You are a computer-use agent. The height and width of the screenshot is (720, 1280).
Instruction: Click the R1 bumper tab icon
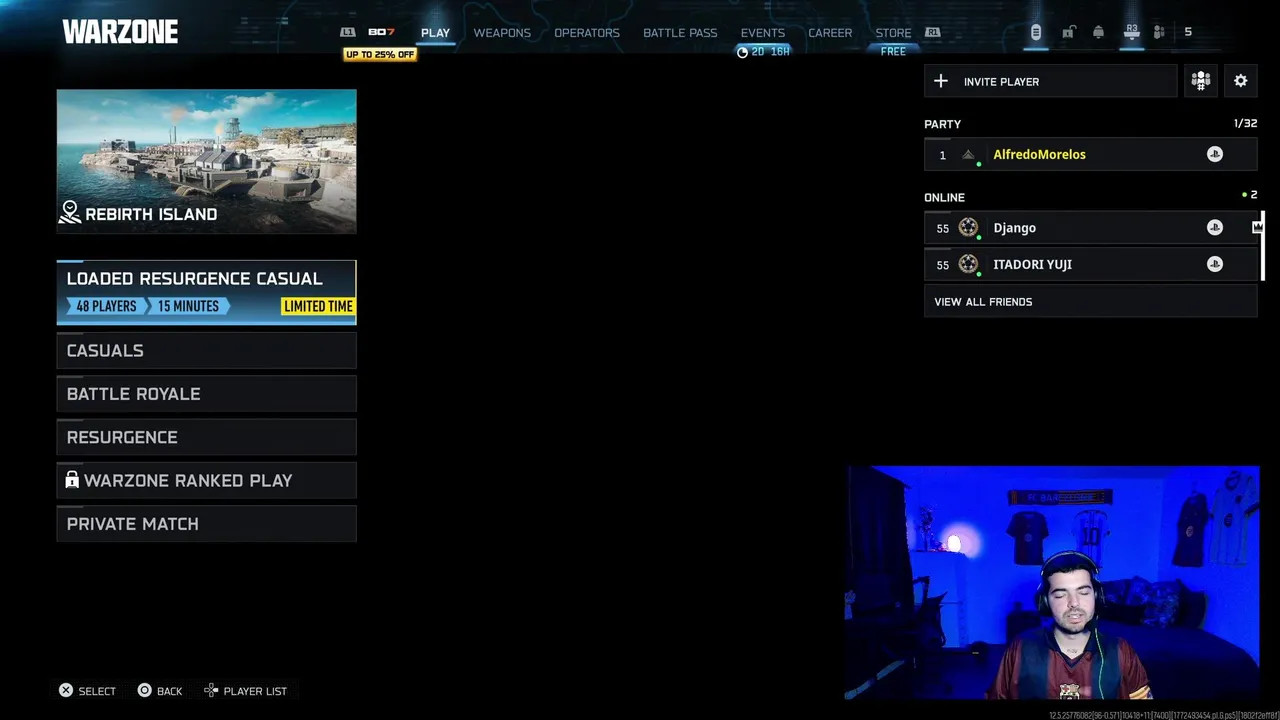pos(932,32)
